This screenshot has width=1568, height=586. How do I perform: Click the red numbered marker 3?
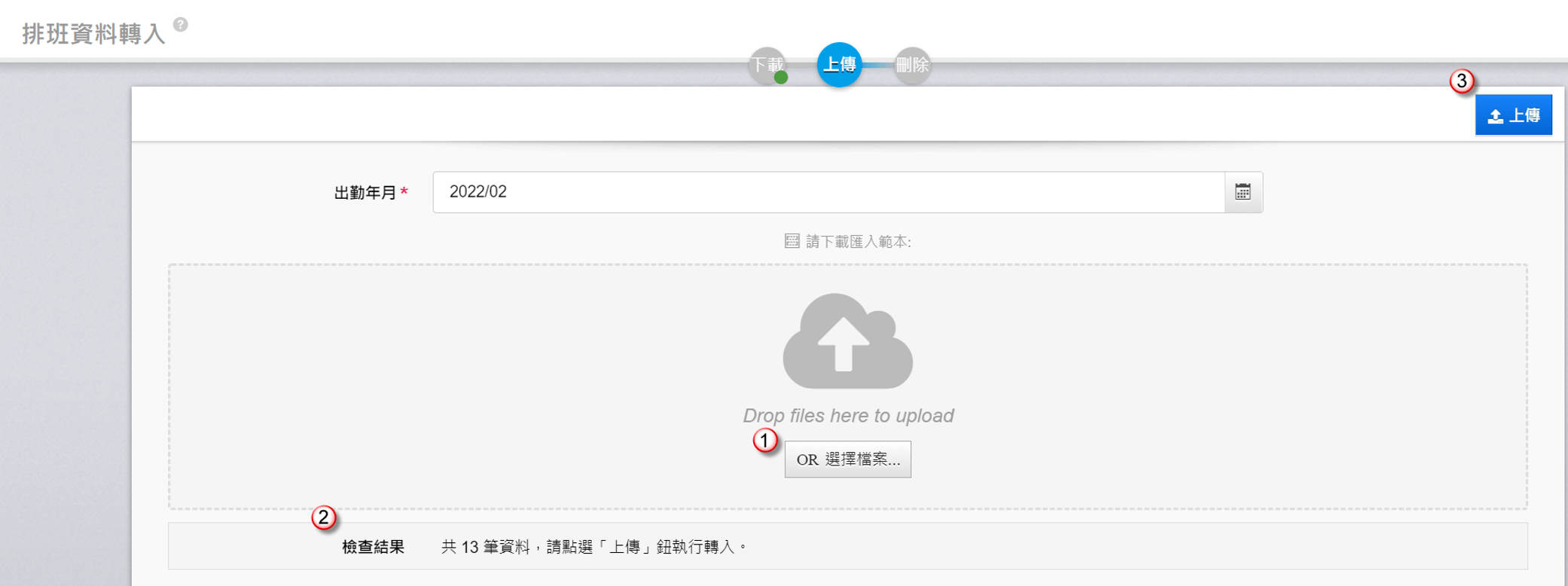(x=1462, y=81)
